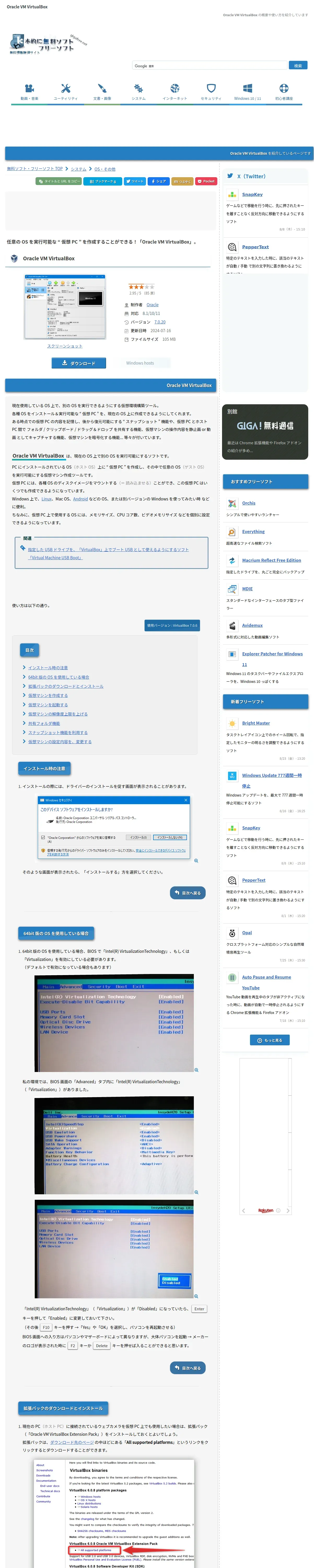Go to 無料ソフト・フリーソフト TOP breadcrumb

point(35,169)
